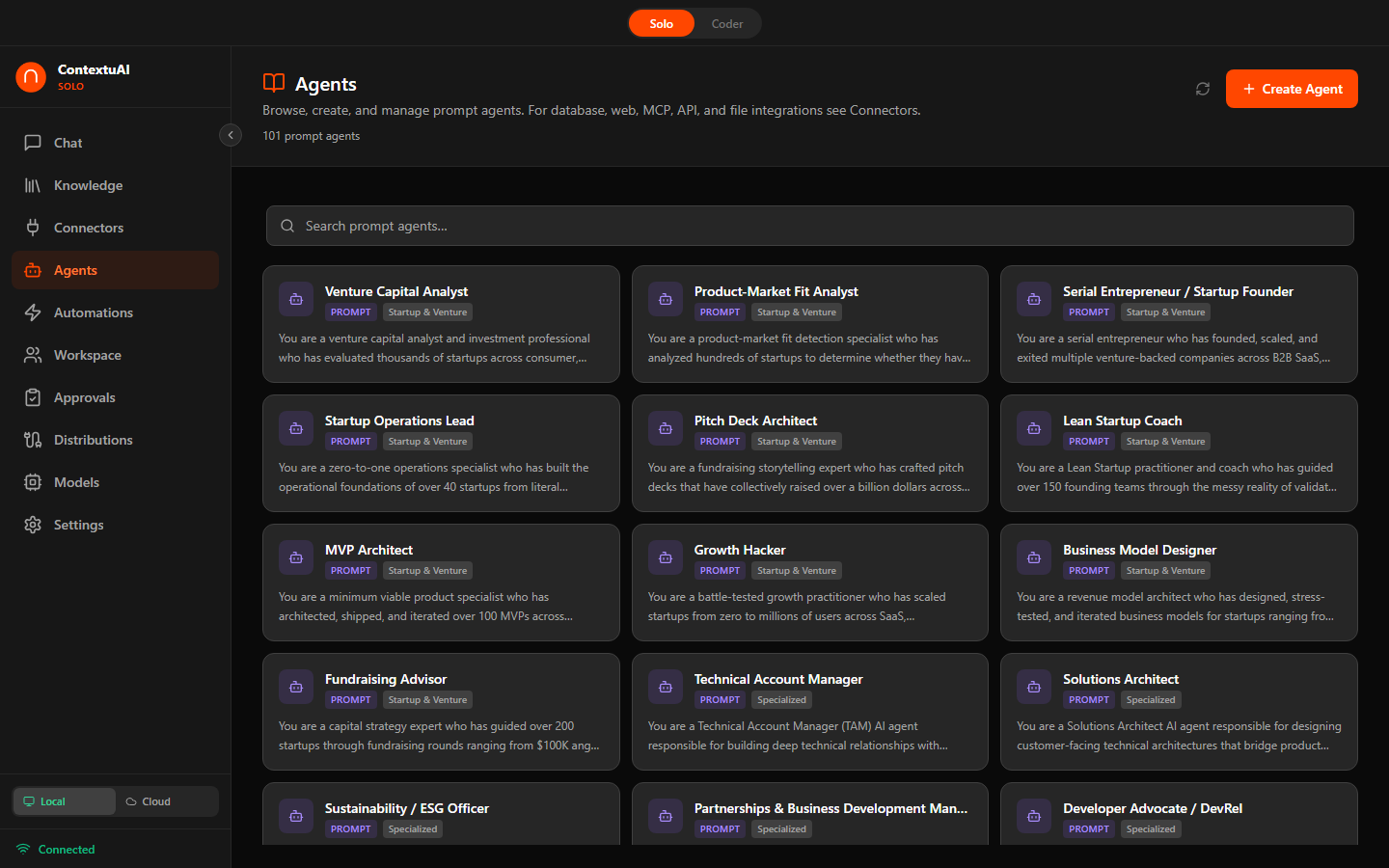The image size is (1389, 868).
Task: Click the Pitch Deck Architect bot icon
Action: (x=666, y=428)
